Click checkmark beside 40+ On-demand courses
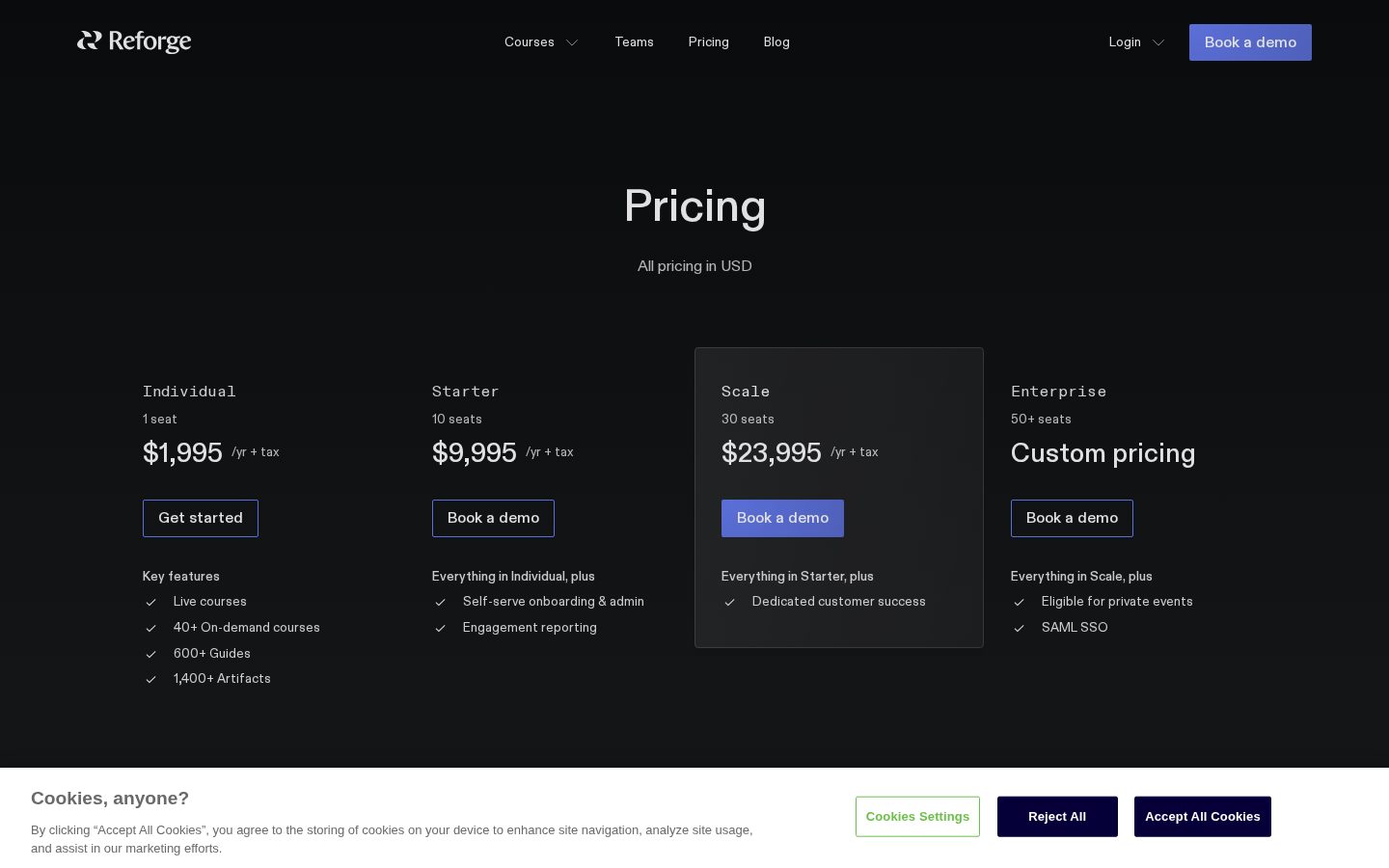Screen dimensions: 1389x868 click(150, 628)
